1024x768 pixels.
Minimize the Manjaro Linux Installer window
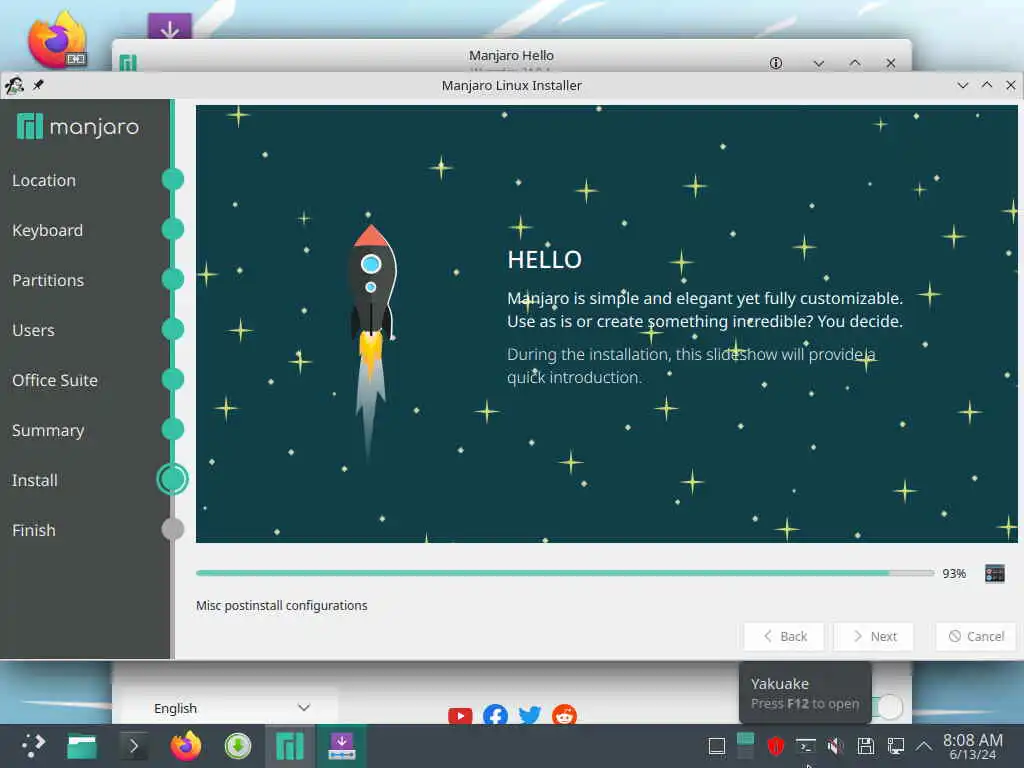click(x=963, y=85)
